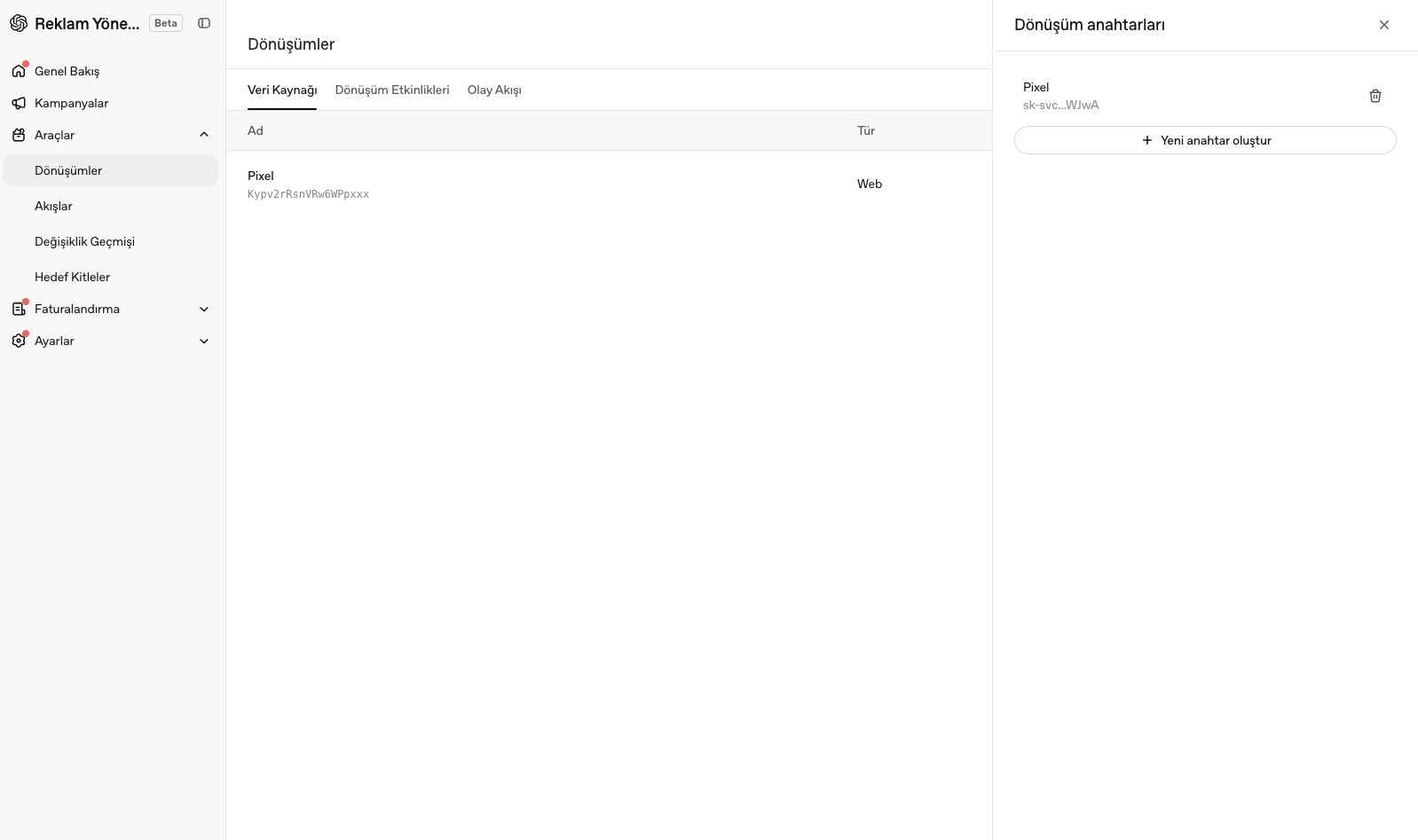1418x840 pixels.
Task: Select the Pixel data source row
Action: [609, 184]
